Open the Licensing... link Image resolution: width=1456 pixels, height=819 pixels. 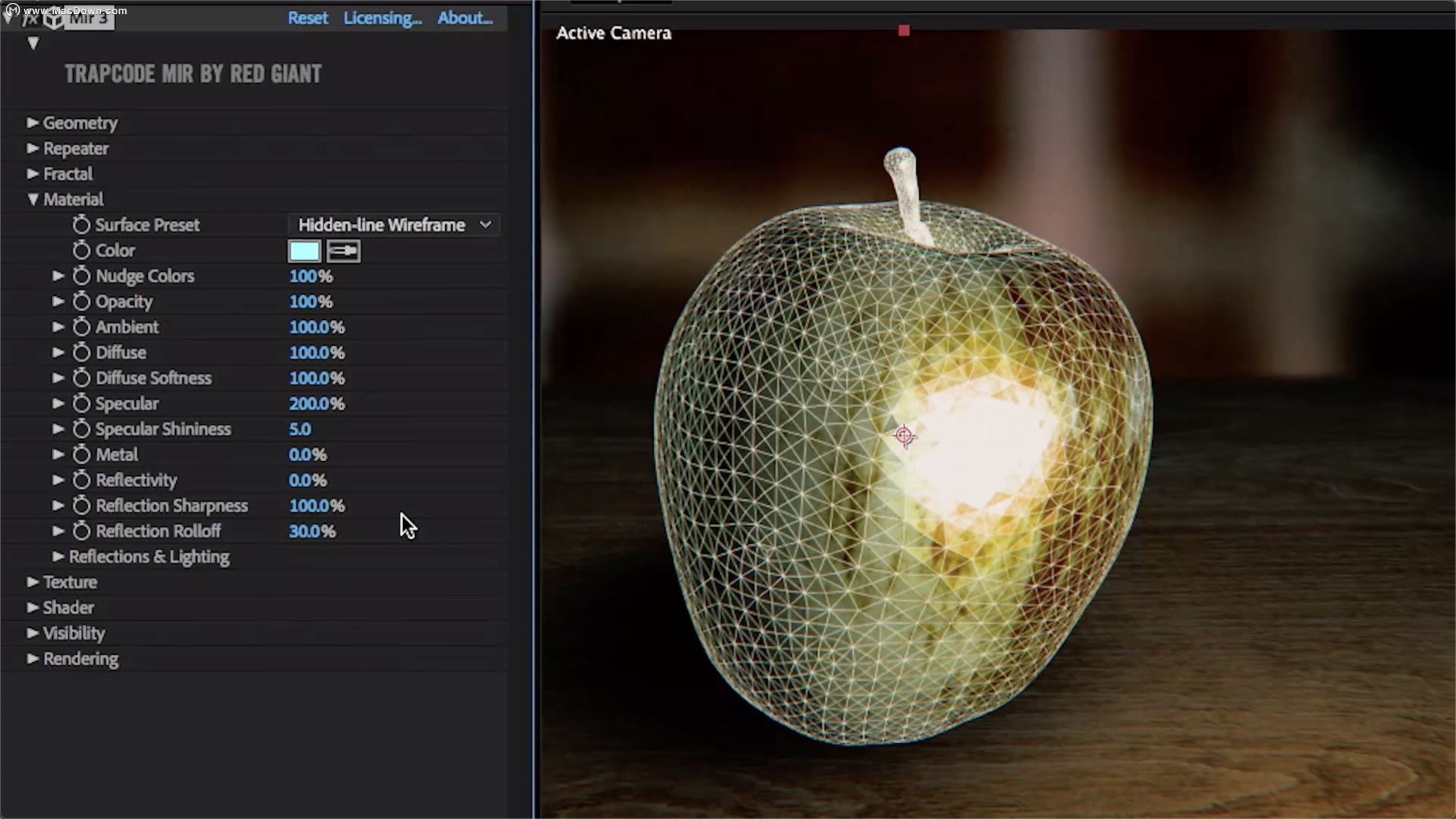pyautogui.click(x=383, y=18)
